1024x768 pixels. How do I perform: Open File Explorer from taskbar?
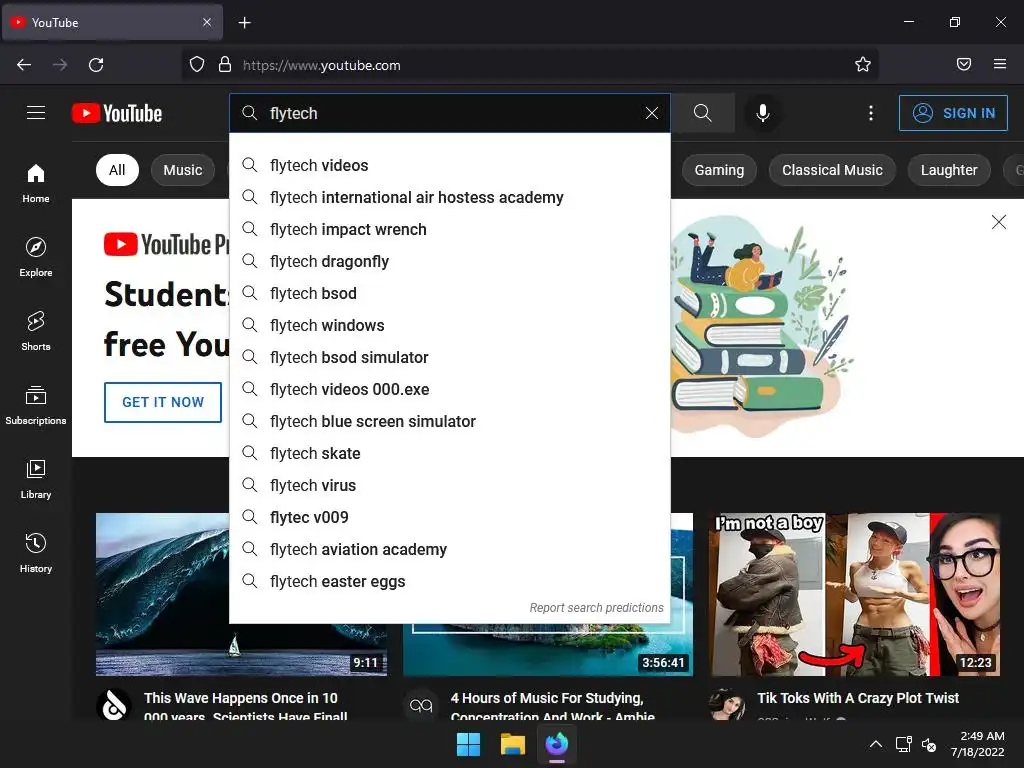pyautogui.click(x=513, y=744)
